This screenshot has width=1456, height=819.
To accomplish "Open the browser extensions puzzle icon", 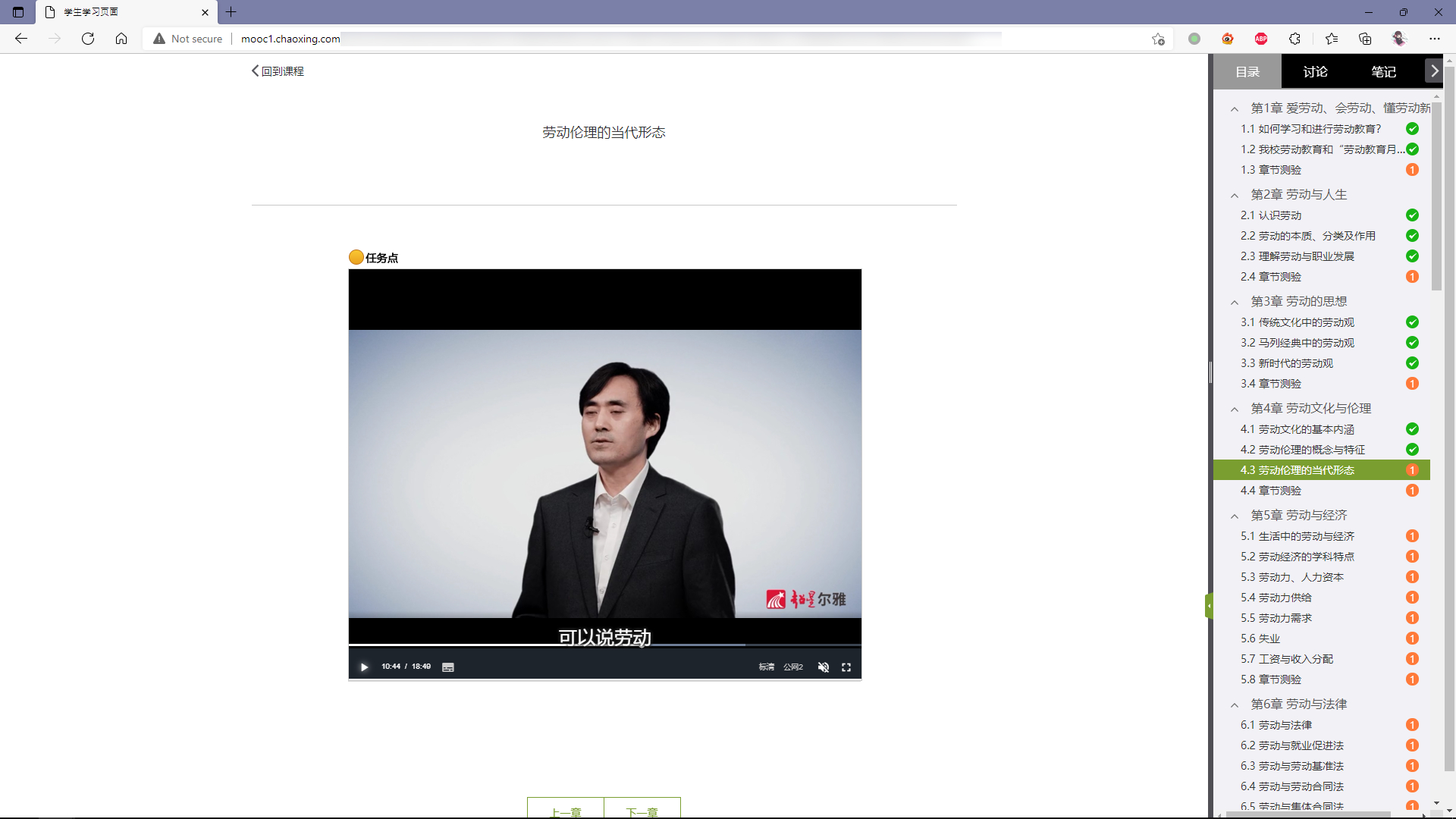I will point(1294,39).
